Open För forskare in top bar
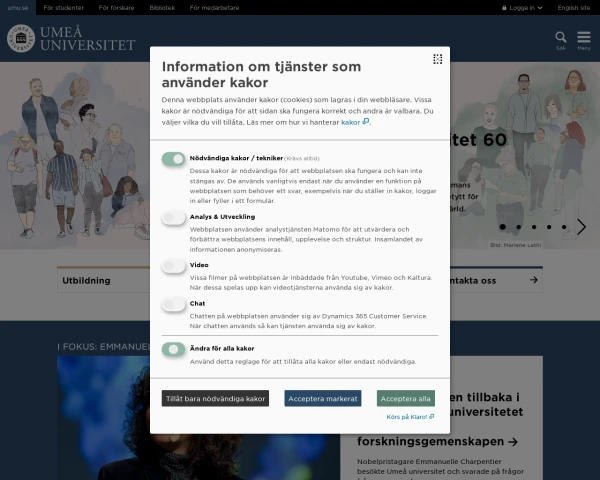The height and width of the screenshot is (480, 600). point(116,8)
